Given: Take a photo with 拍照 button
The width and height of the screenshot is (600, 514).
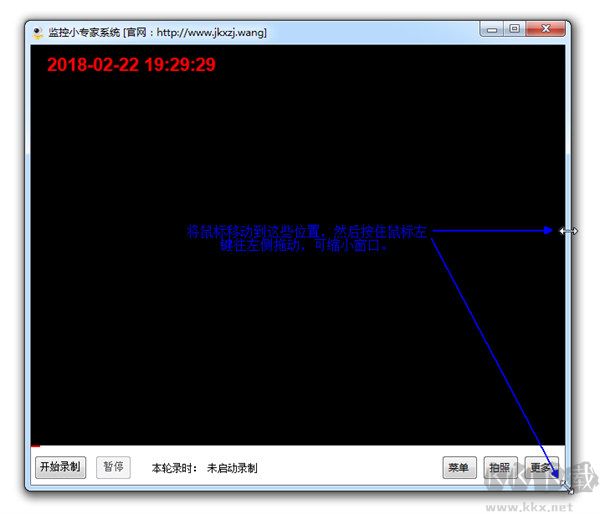Looking at the screenshot, I should [x=501, y=467].
